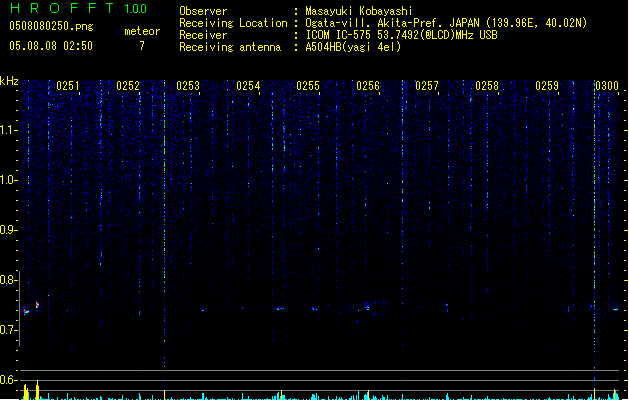Image resolution: width=629 pixels, height=400 pixels.
Task: Click the Observer label
Action: (203, 11)
